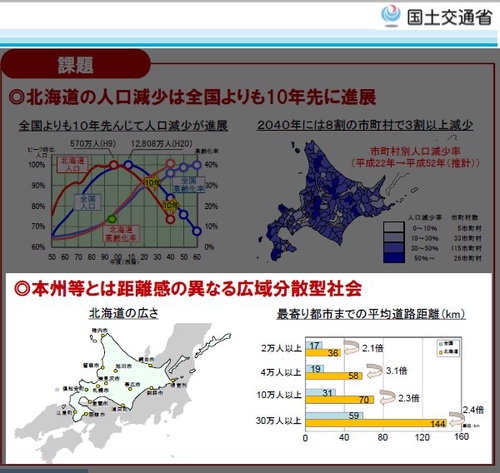500x473 pixels.
Task: Click the 国土交通省 logo icon
Action: click(391, 15)
